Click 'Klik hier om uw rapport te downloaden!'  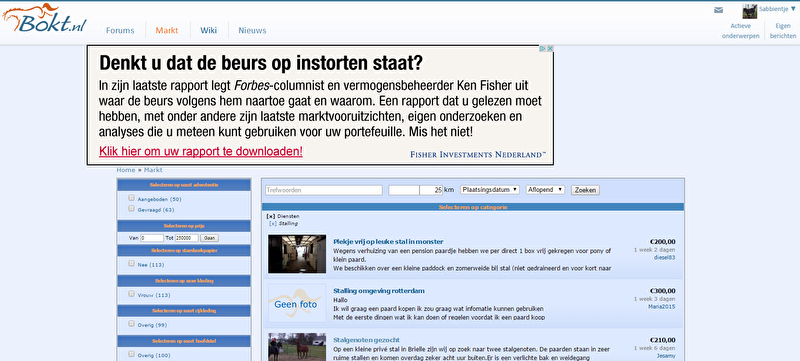click(x=201, y=151)
